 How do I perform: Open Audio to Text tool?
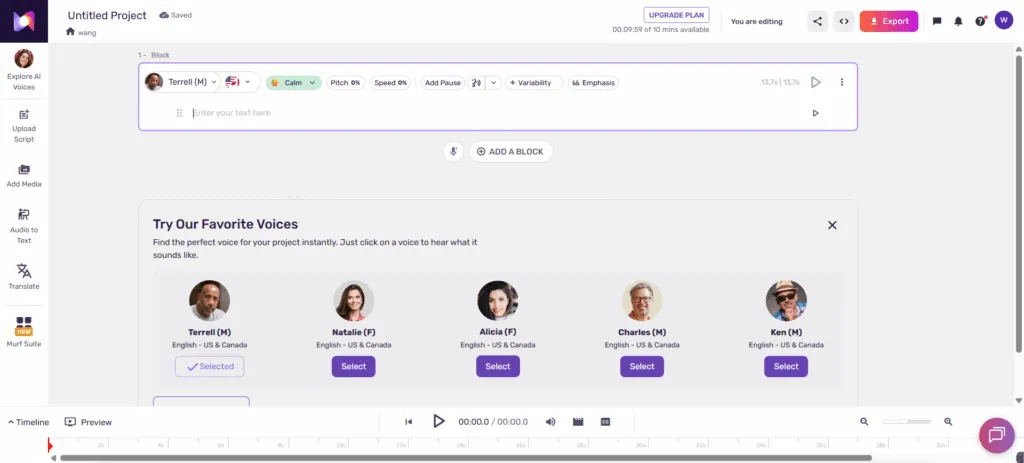[x=24, y=225]
